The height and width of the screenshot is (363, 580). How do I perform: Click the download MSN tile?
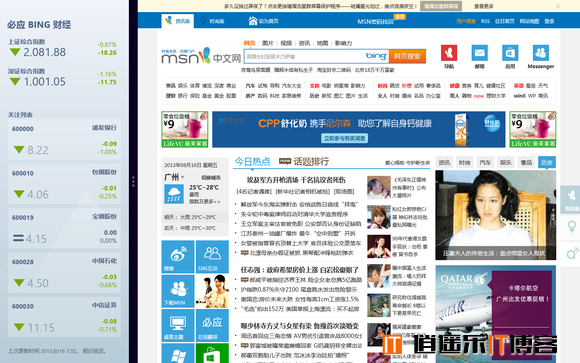click(x=178, y=291)
